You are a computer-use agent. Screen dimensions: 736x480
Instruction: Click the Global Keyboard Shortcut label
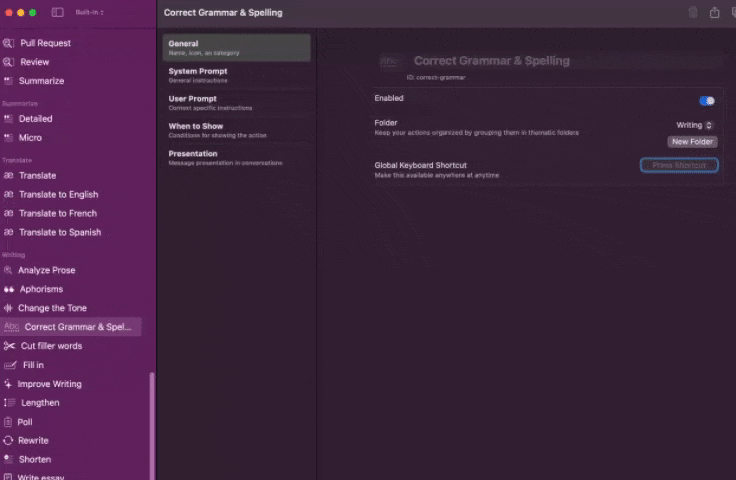tap(421, 165)
